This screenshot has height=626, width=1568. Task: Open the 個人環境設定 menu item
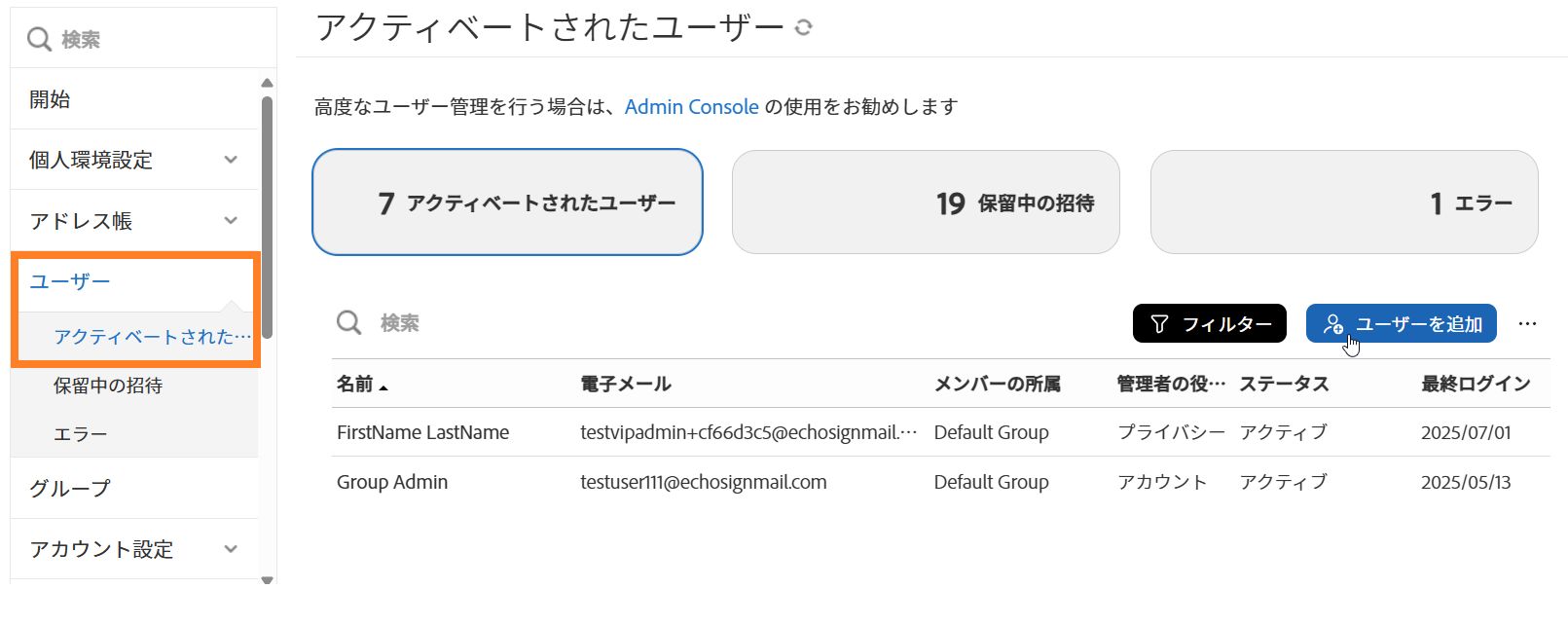[91, 160]
